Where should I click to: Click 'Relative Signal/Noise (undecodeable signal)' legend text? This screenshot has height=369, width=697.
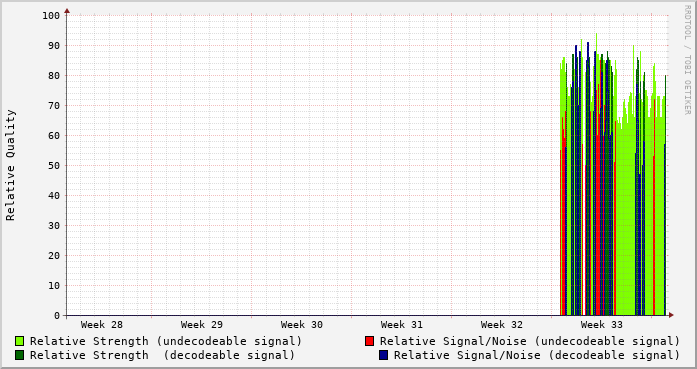click(529, 341)
